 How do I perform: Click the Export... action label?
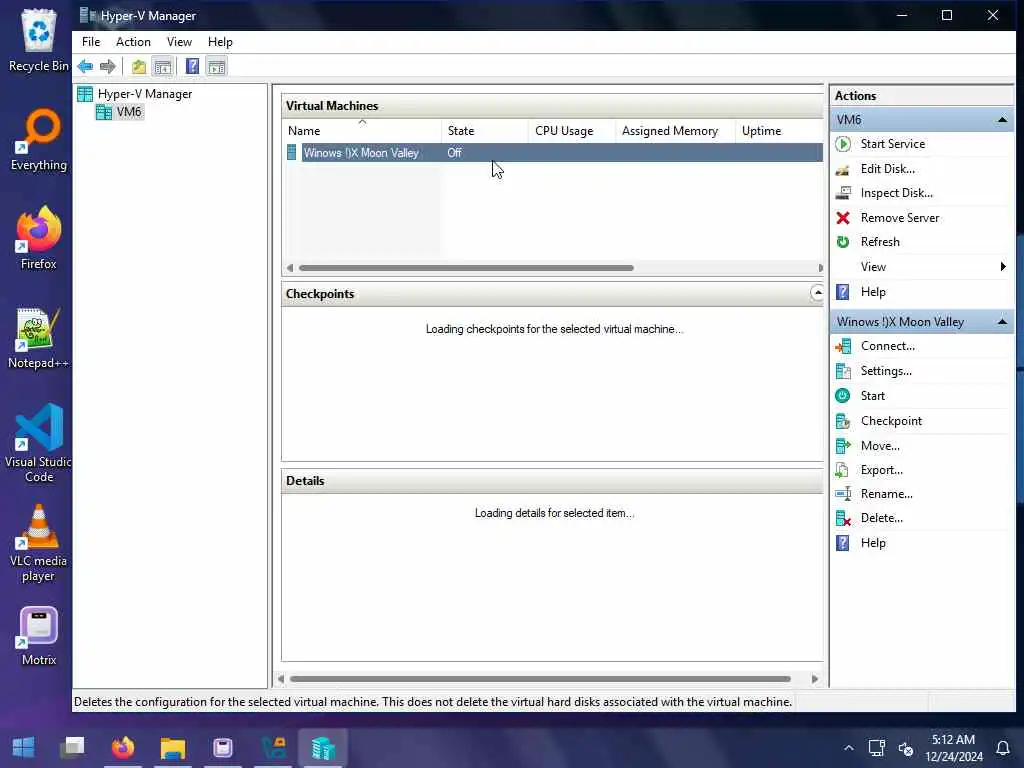(882, 470)
